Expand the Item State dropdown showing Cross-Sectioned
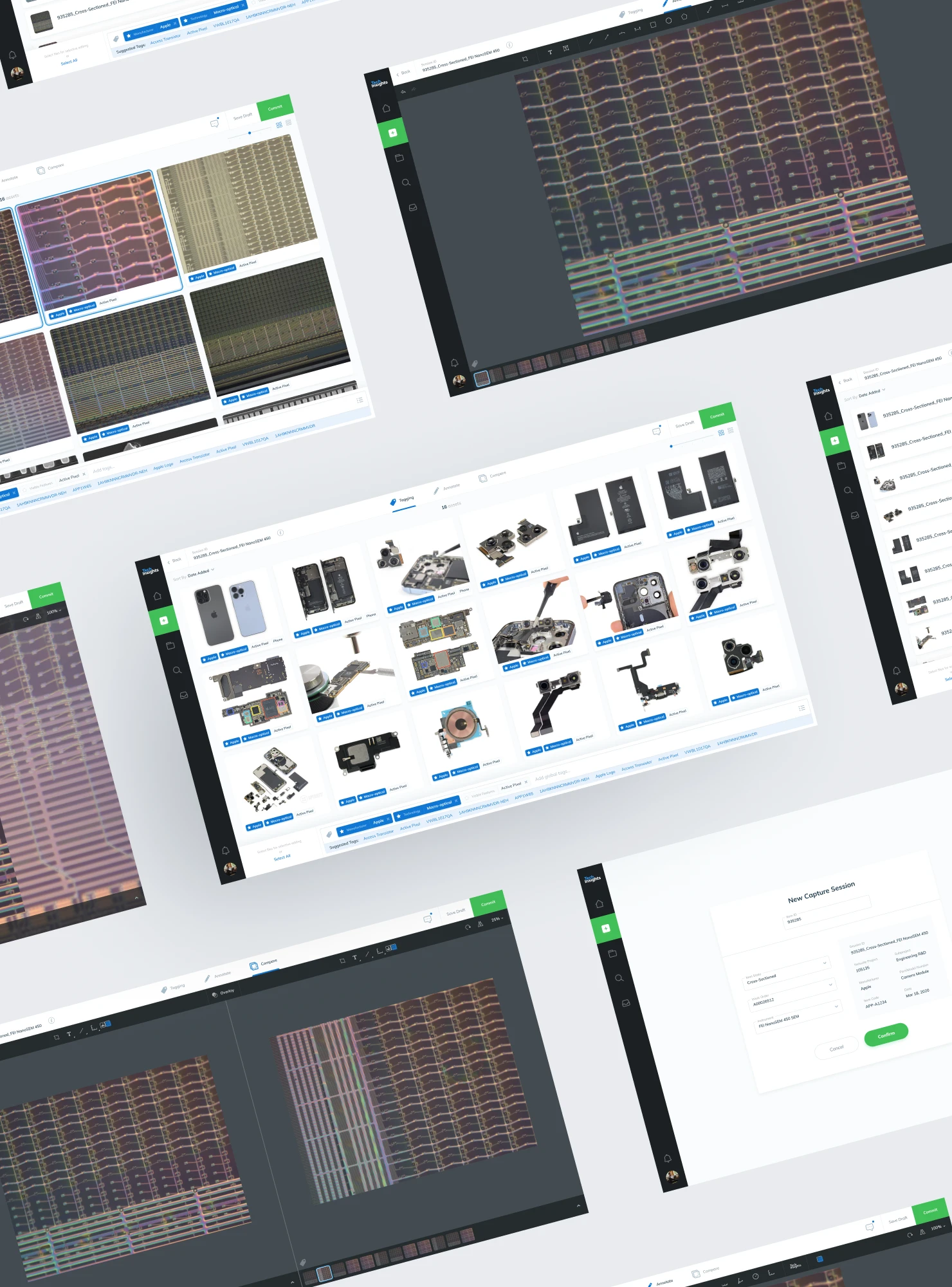952x1287 pixels. click(825, 963)
